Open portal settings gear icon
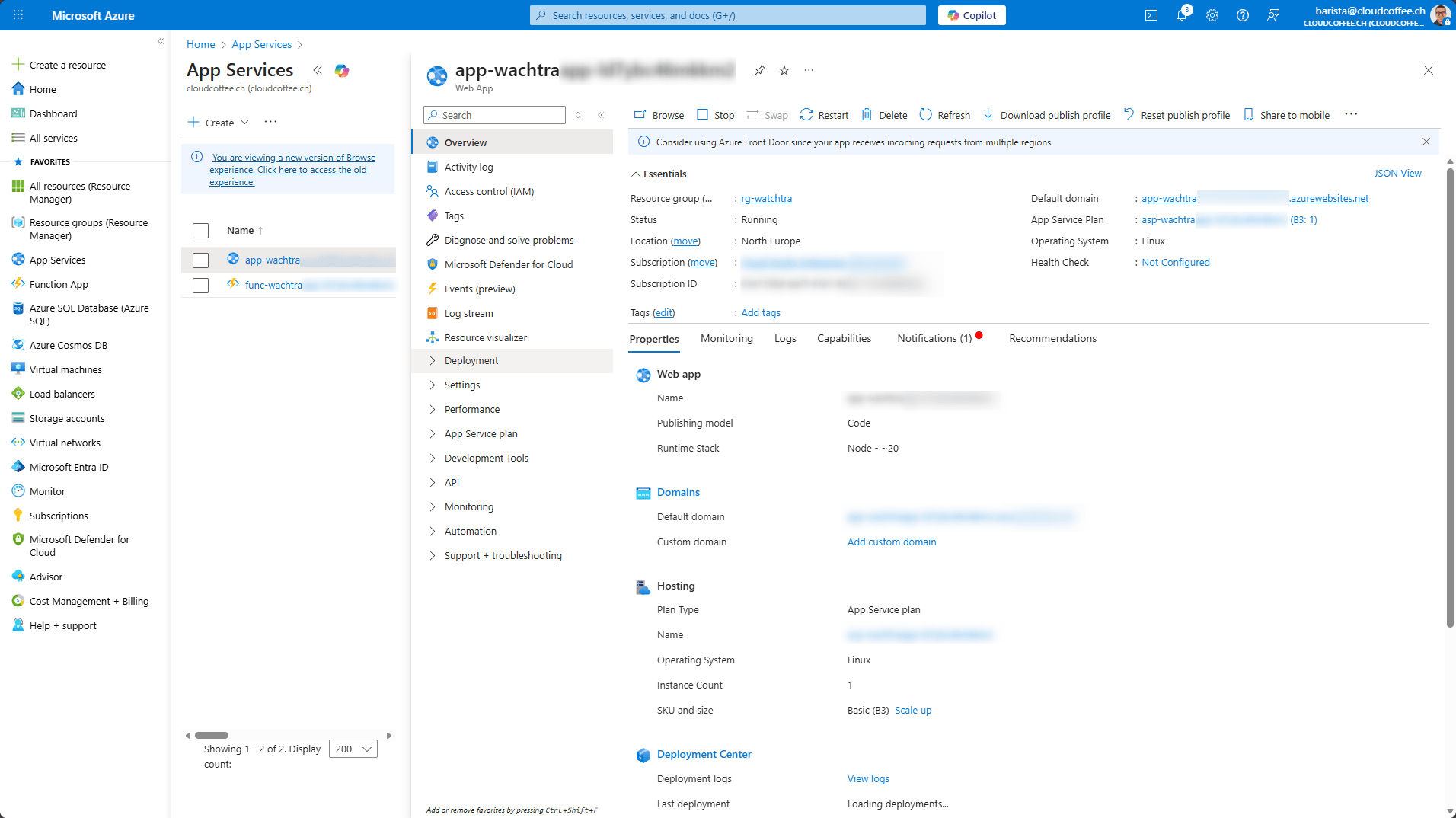Screen dimensions: 1456x818 (1212, 15)
